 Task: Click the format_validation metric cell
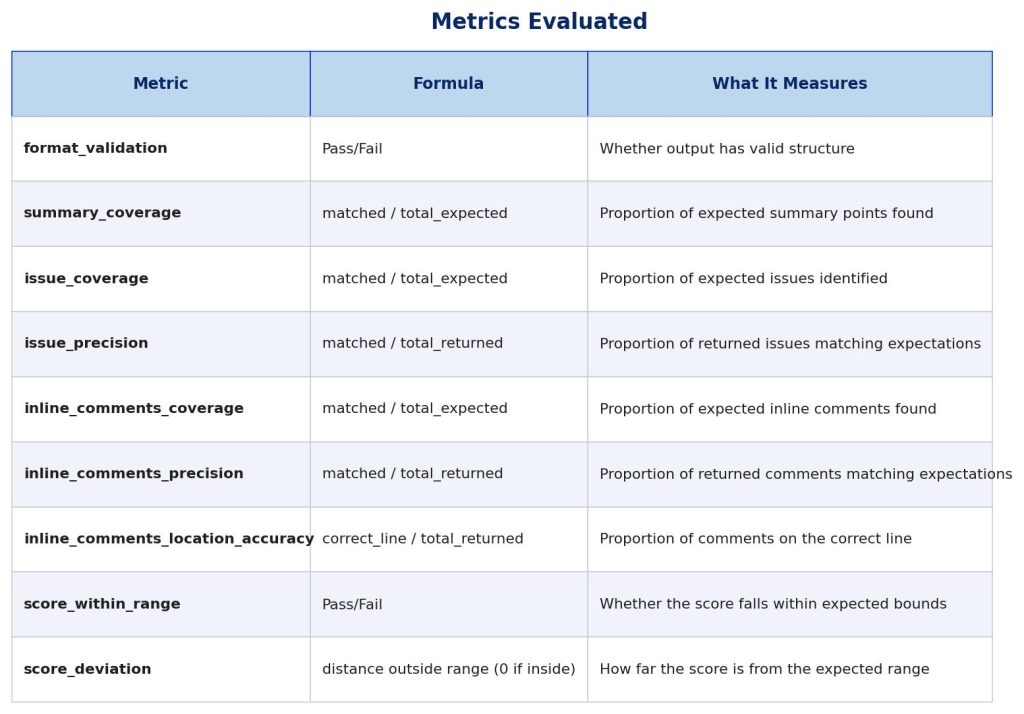coord(96,149)
